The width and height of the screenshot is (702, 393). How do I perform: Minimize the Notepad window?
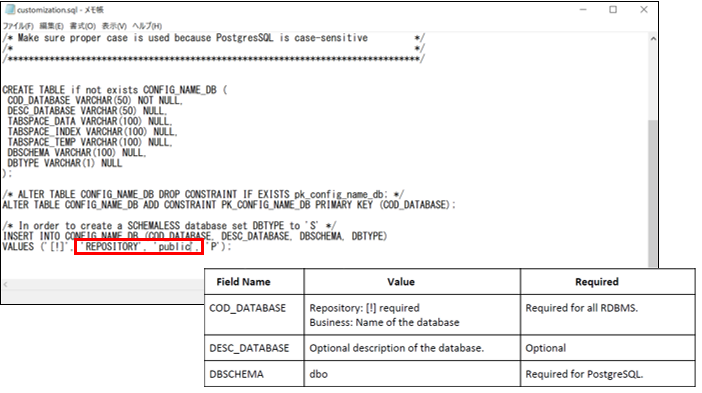[x=583, y=9]
